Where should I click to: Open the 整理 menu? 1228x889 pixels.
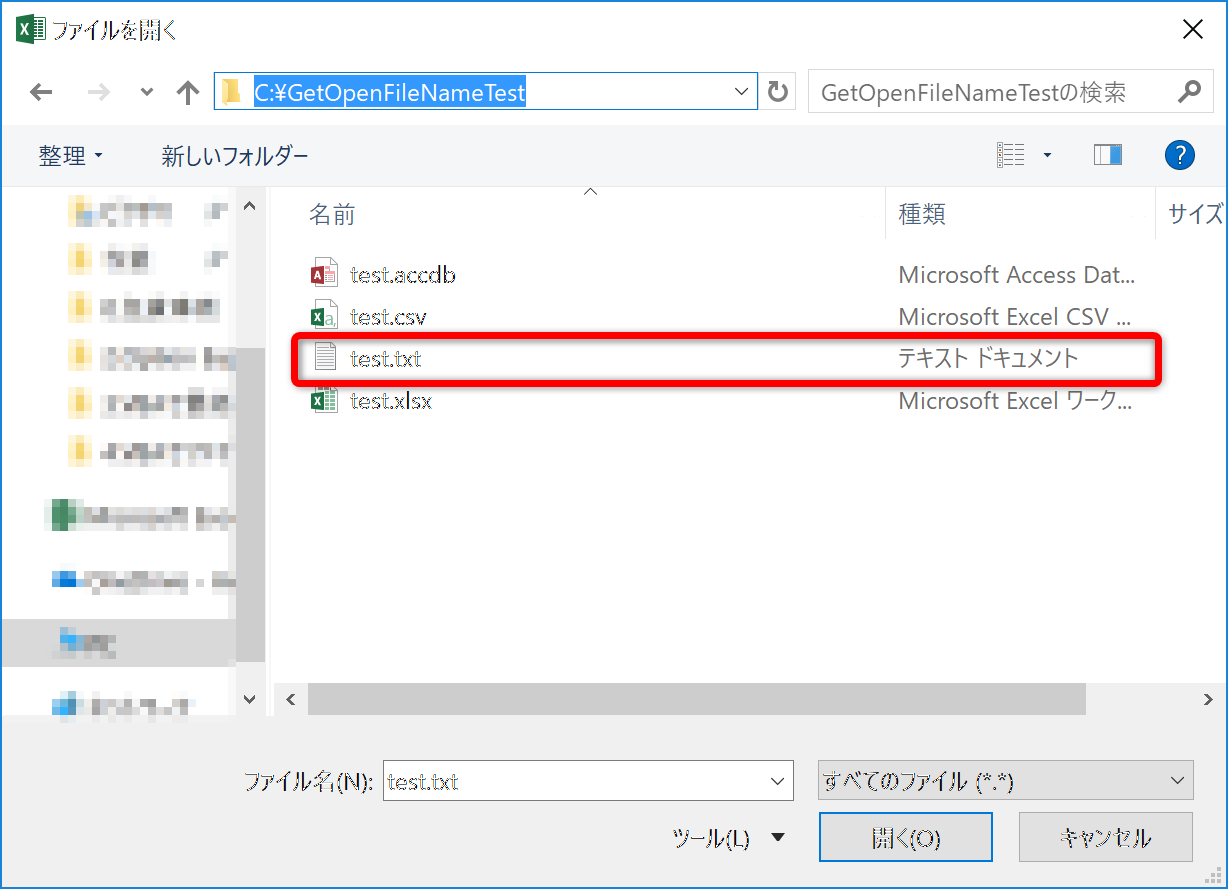point(70,156)
